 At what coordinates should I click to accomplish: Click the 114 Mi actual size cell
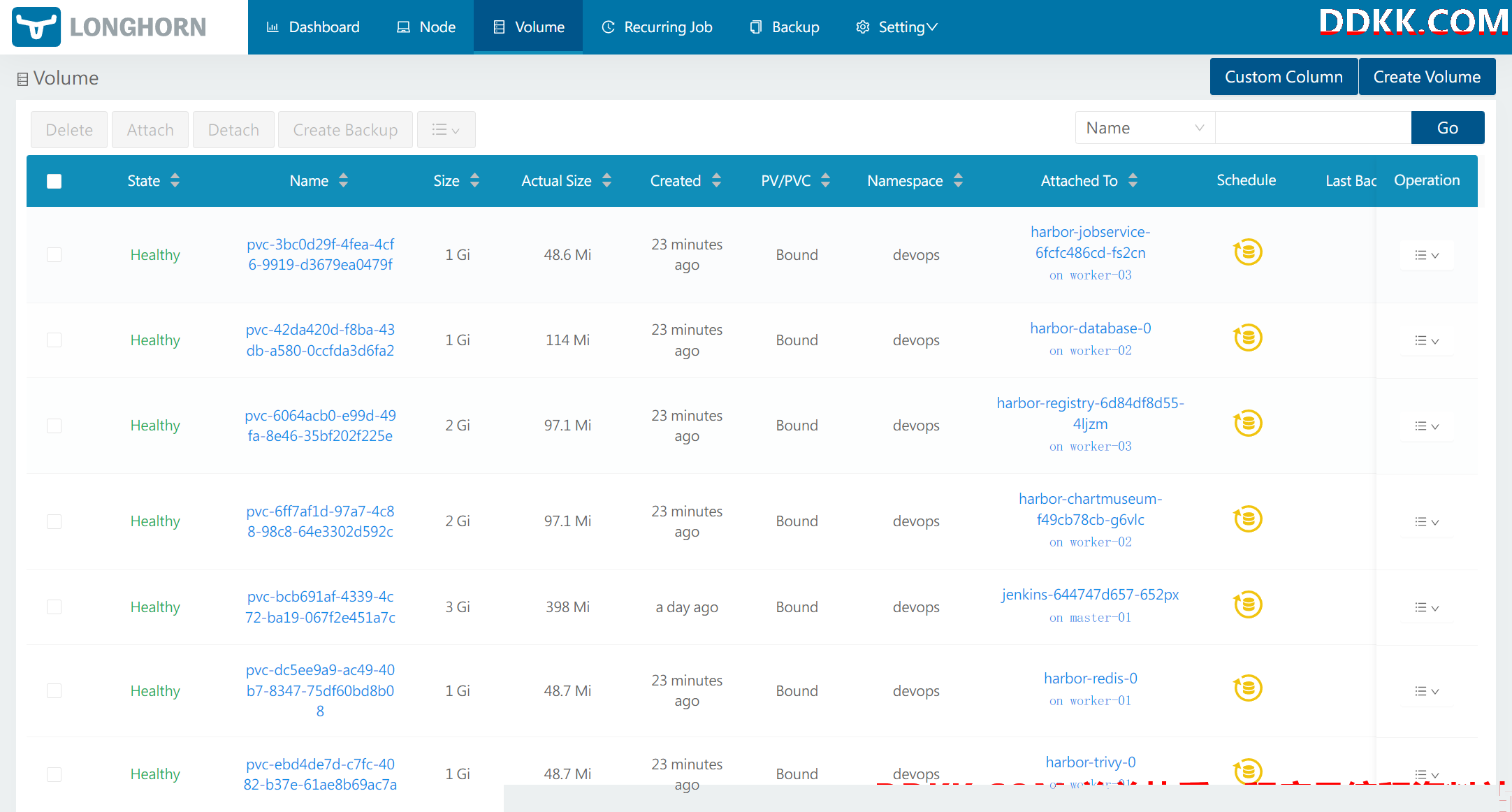[x=567, y=340]
